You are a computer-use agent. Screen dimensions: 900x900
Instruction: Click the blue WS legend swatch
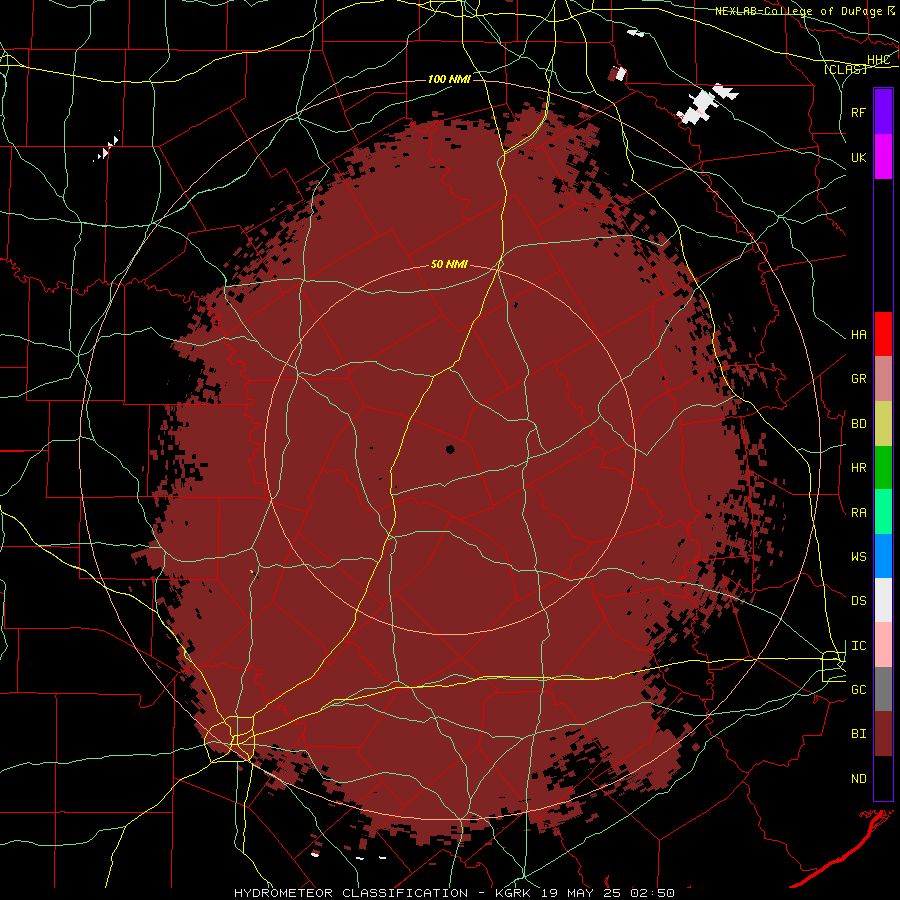click(883, 556)
